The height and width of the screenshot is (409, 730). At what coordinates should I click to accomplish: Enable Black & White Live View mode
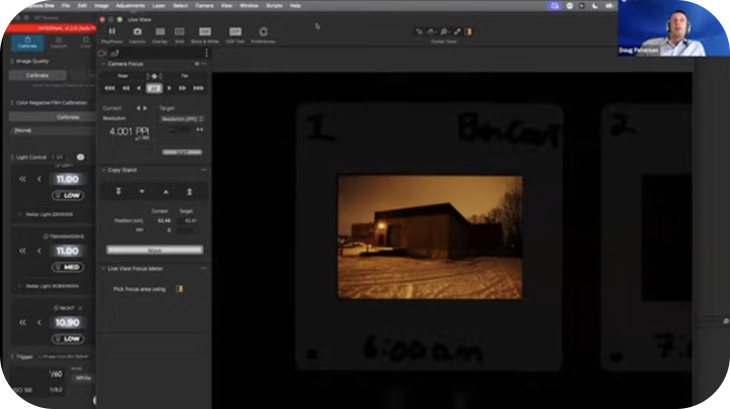pos(205,32)
